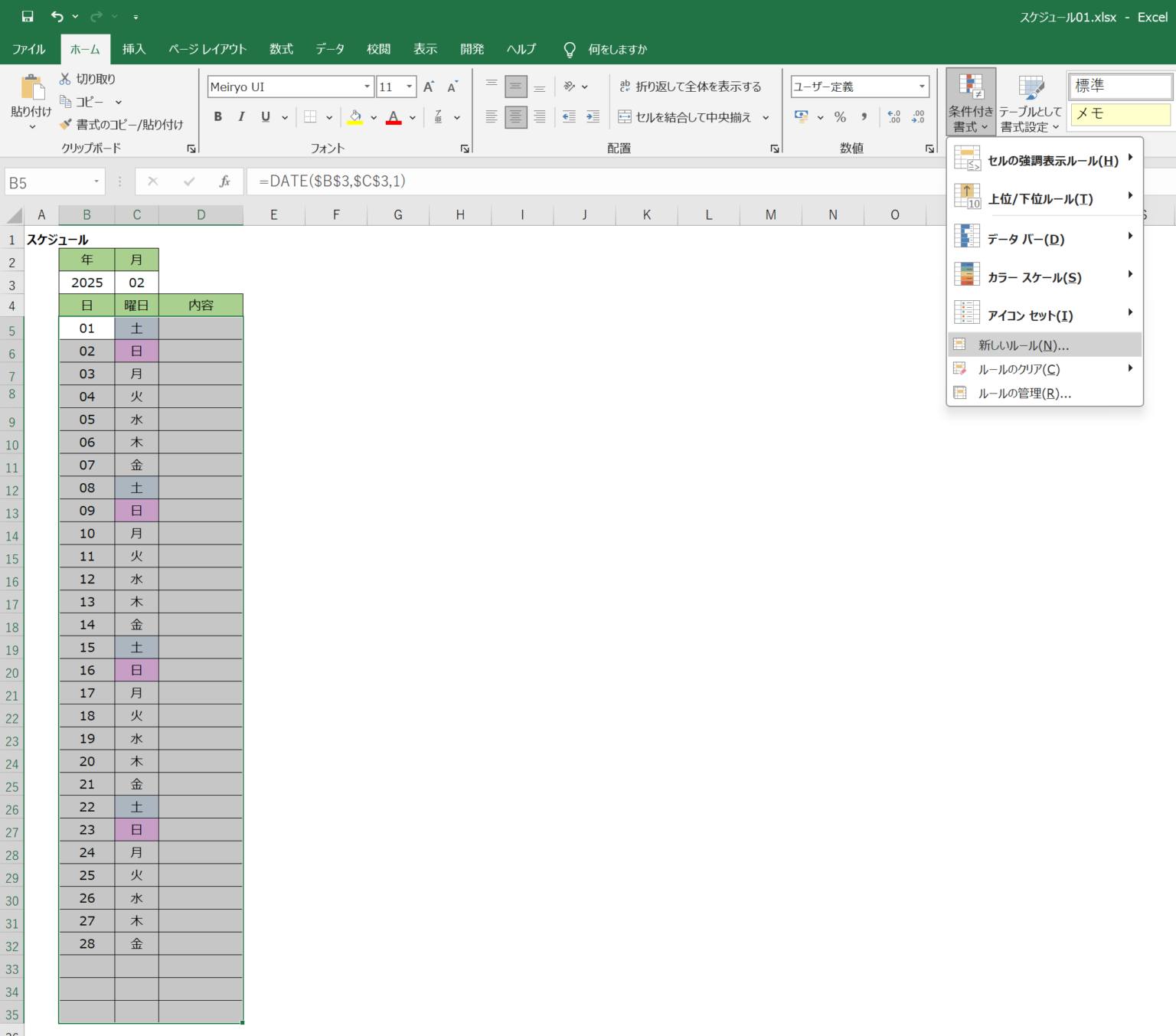Choose 新しいルール from the conditional formatting menu

(1024, 345)
